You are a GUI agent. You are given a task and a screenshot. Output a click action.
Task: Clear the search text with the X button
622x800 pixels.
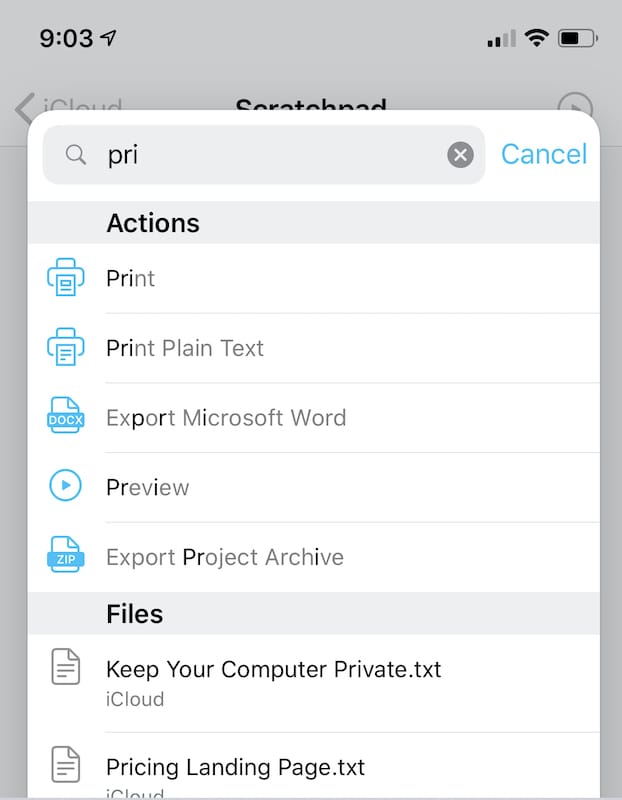[460, 155]
